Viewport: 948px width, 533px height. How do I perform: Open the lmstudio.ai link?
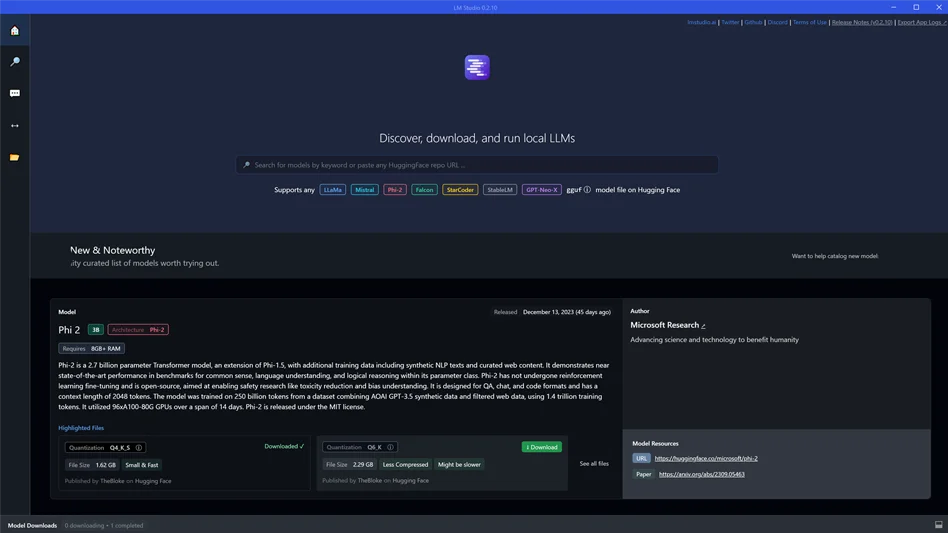point(701,22)
